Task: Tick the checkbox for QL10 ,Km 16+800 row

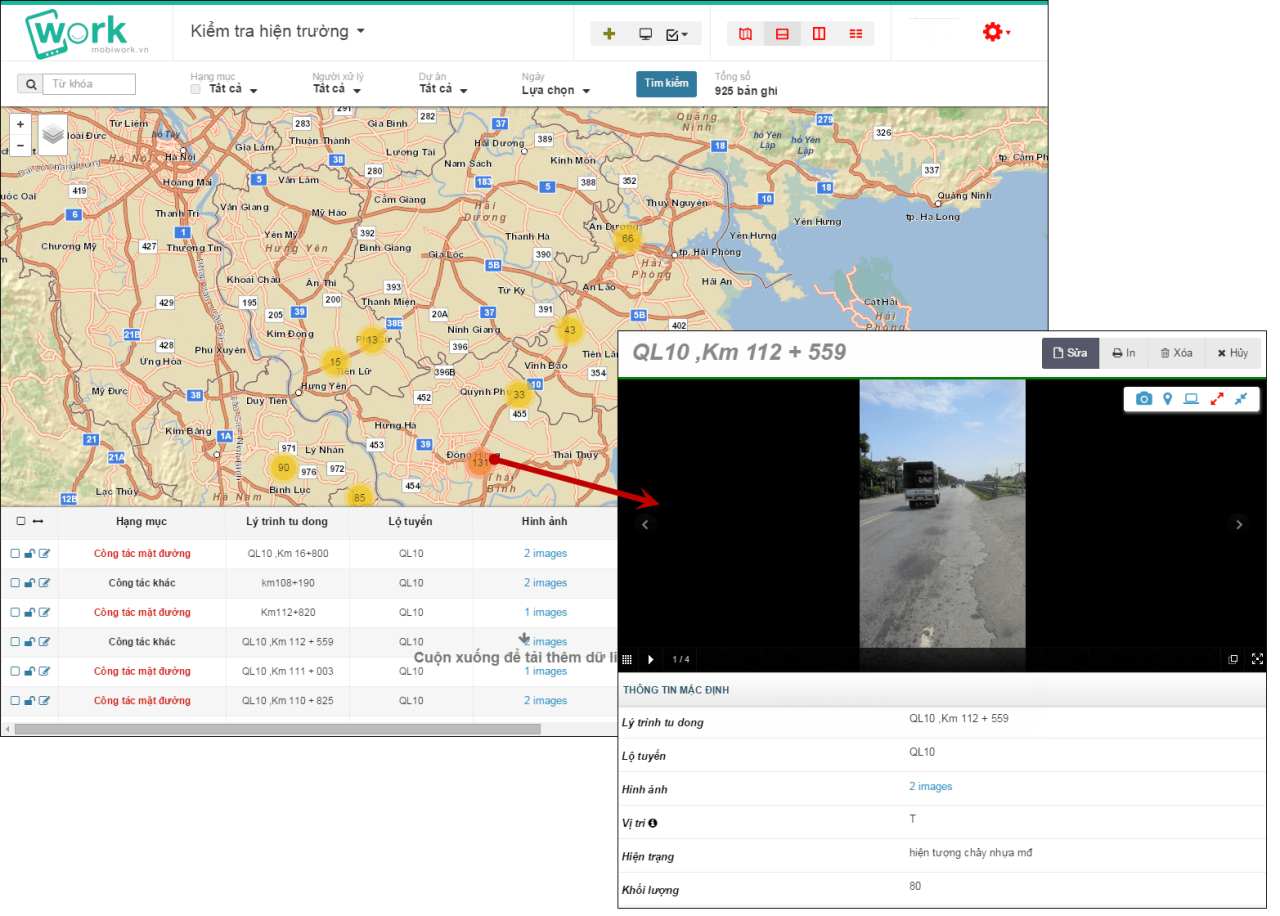Action: (x=15, y=553)
